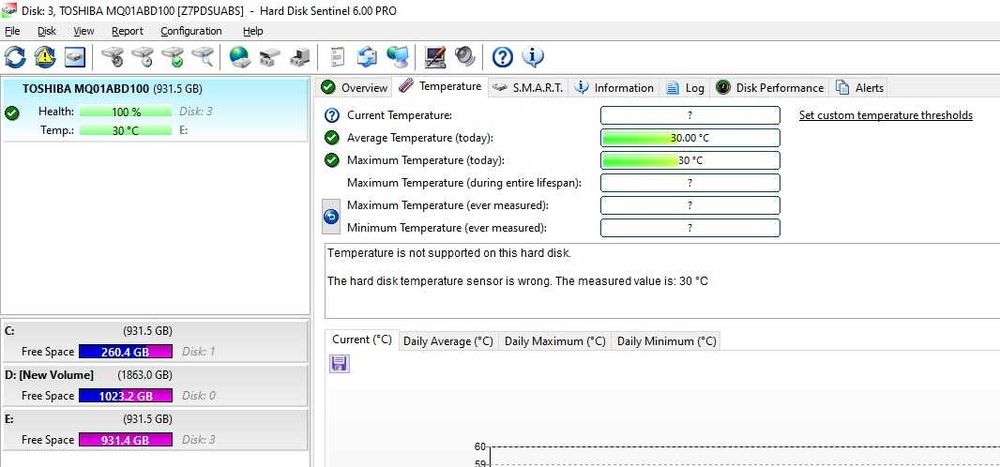Click the 1023.2 GB free space bar
The height and width of the screenshot is (467, 1000).
126,396
